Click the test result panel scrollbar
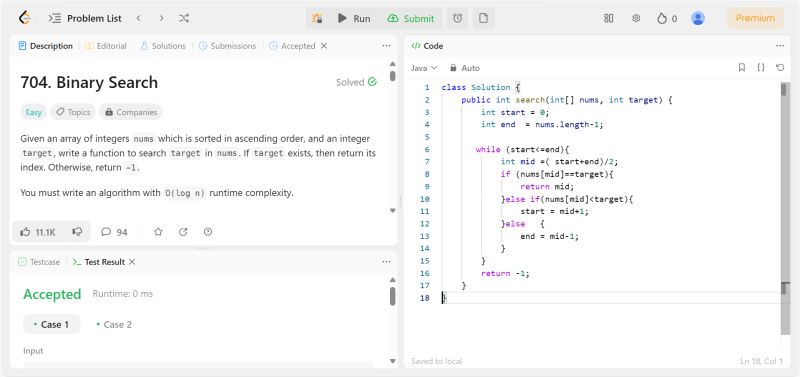 (x=392, y=296)
